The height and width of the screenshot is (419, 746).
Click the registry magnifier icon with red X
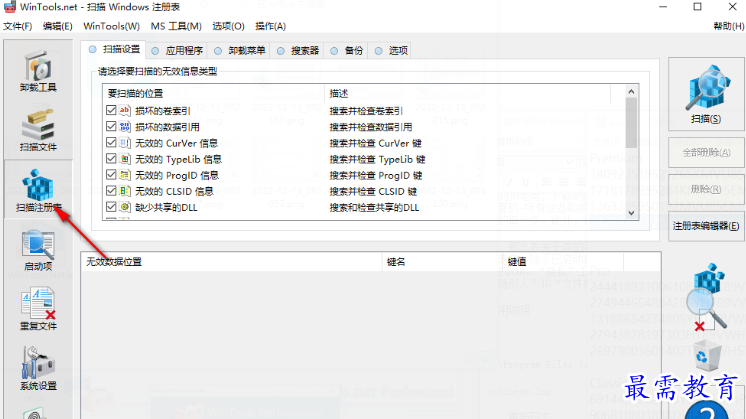tap(708, 298)
